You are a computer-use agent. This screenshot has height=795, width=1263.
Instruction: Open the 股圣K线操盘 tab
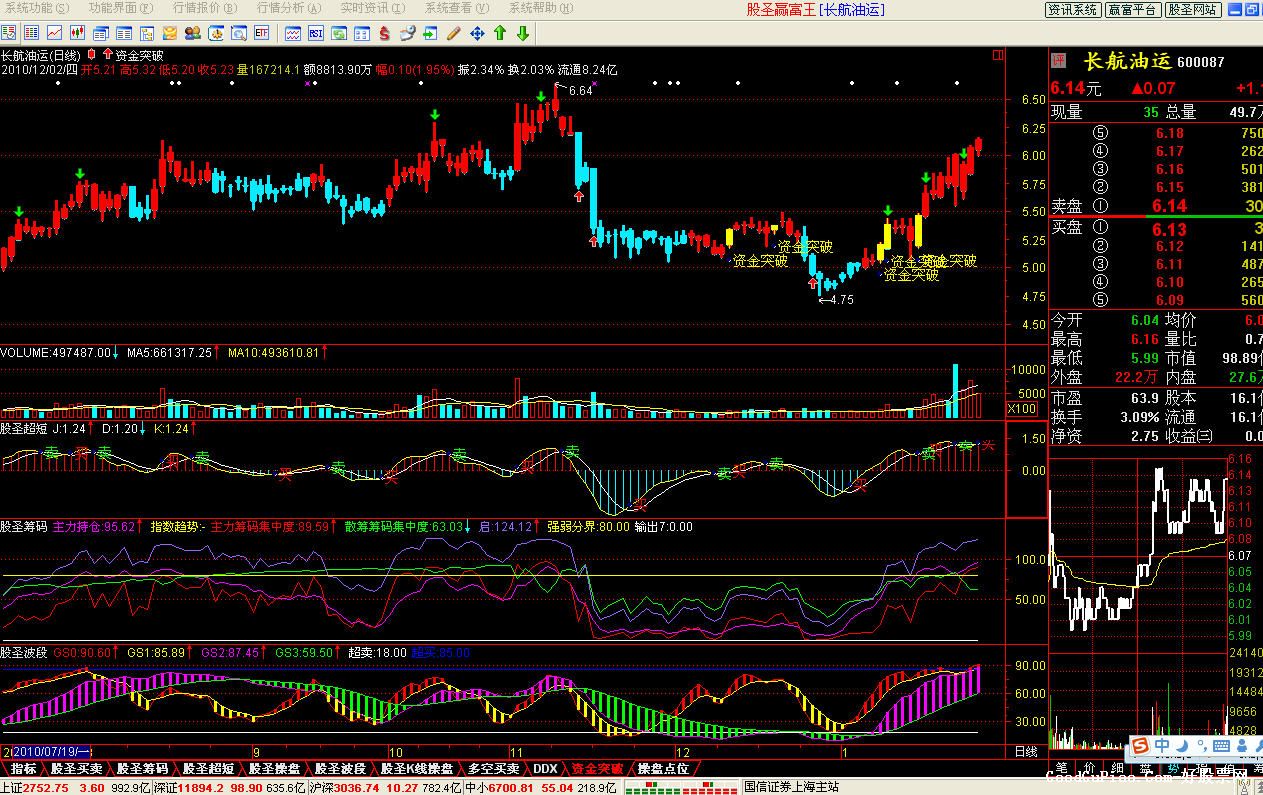pyautogui.click(x=417, y=769)
